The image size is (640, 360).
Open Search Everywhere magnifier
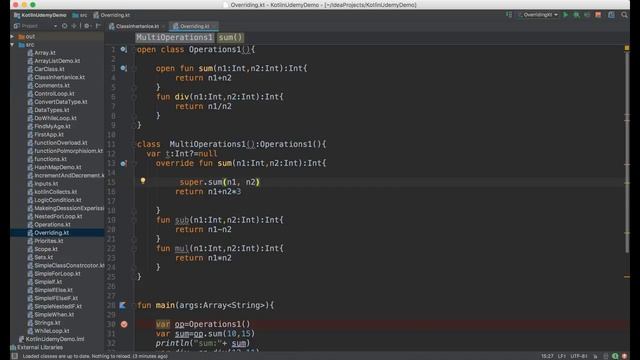click(624, 15)
